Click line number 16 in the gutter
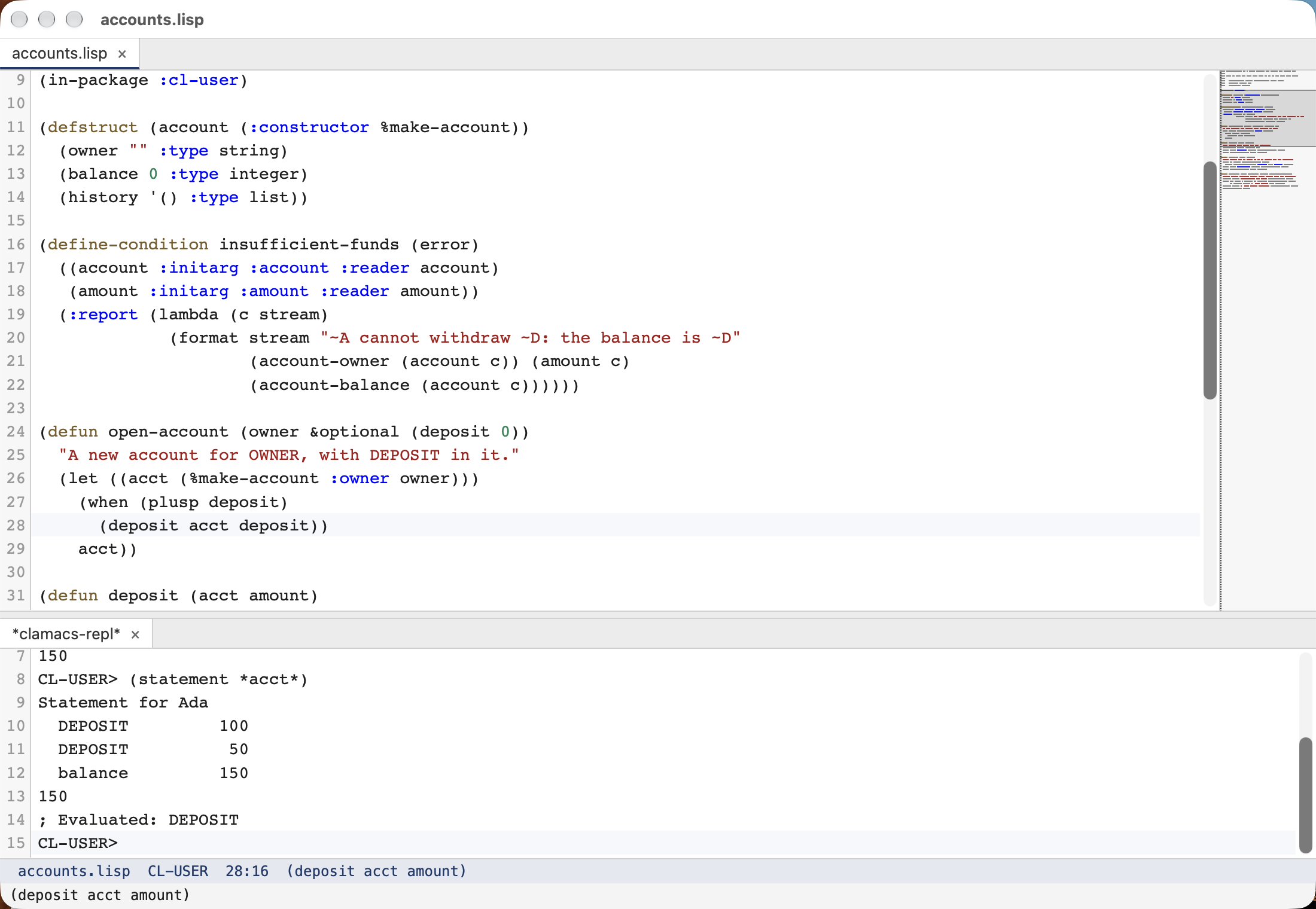This screenshot has height=909, width=1316. point(16,245)
